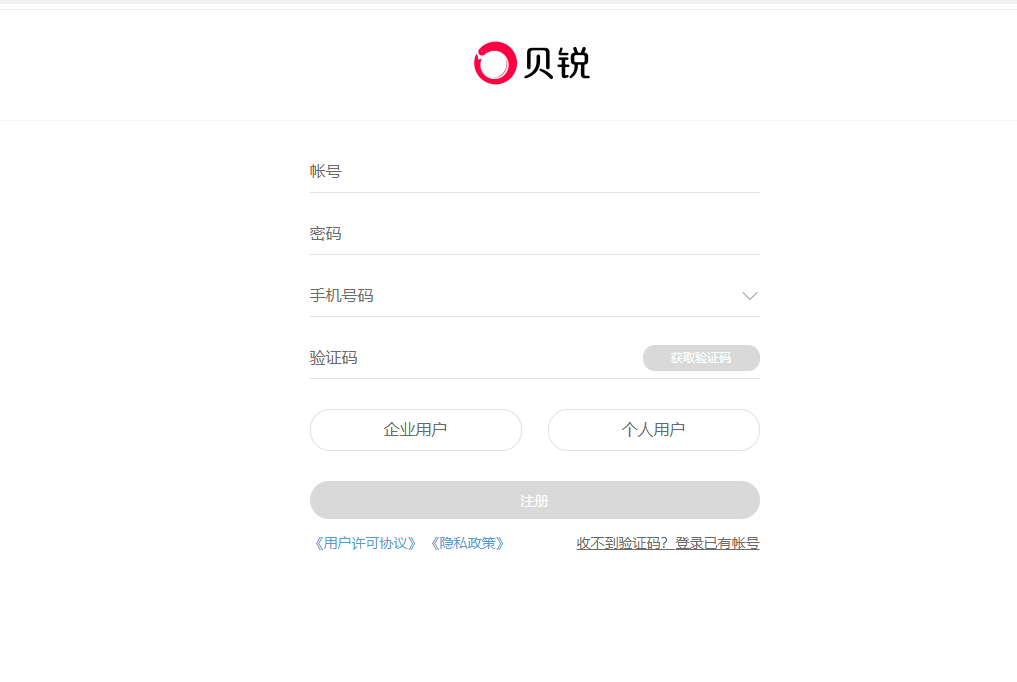Focus the 密码 input field
The height and width of the screenshot is (682, 1017).
tap(550, 234)
